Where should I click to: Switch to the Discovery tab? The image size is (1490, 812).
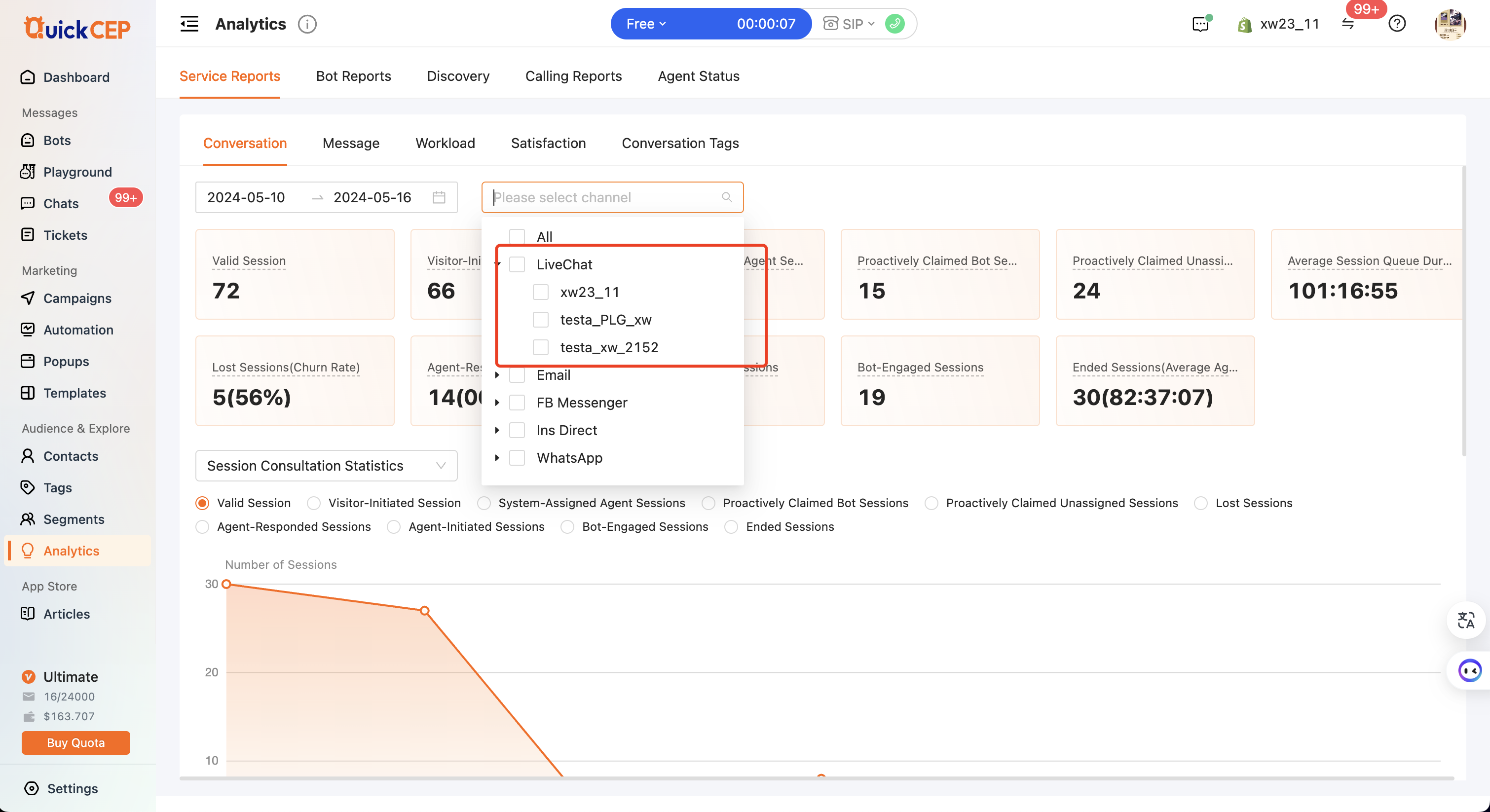click(x=458, y=76)
